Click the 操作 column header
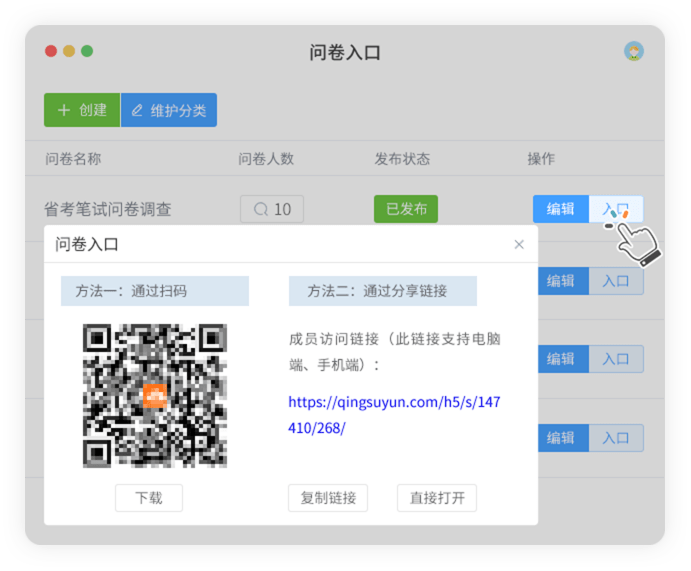Image resolution: width=691 pixels, height=571 pixels. pos(541,159)
